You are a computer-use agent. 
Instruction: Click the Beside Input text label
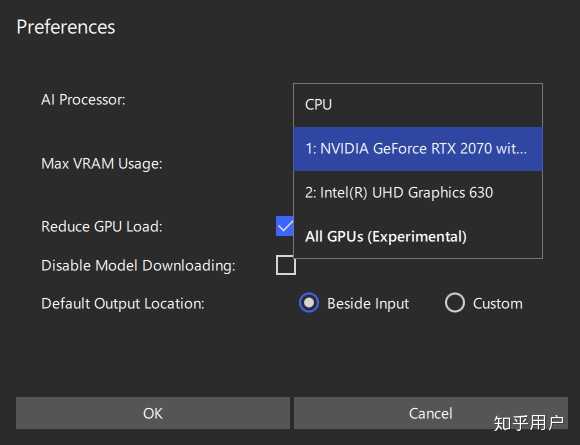(368, 304)
